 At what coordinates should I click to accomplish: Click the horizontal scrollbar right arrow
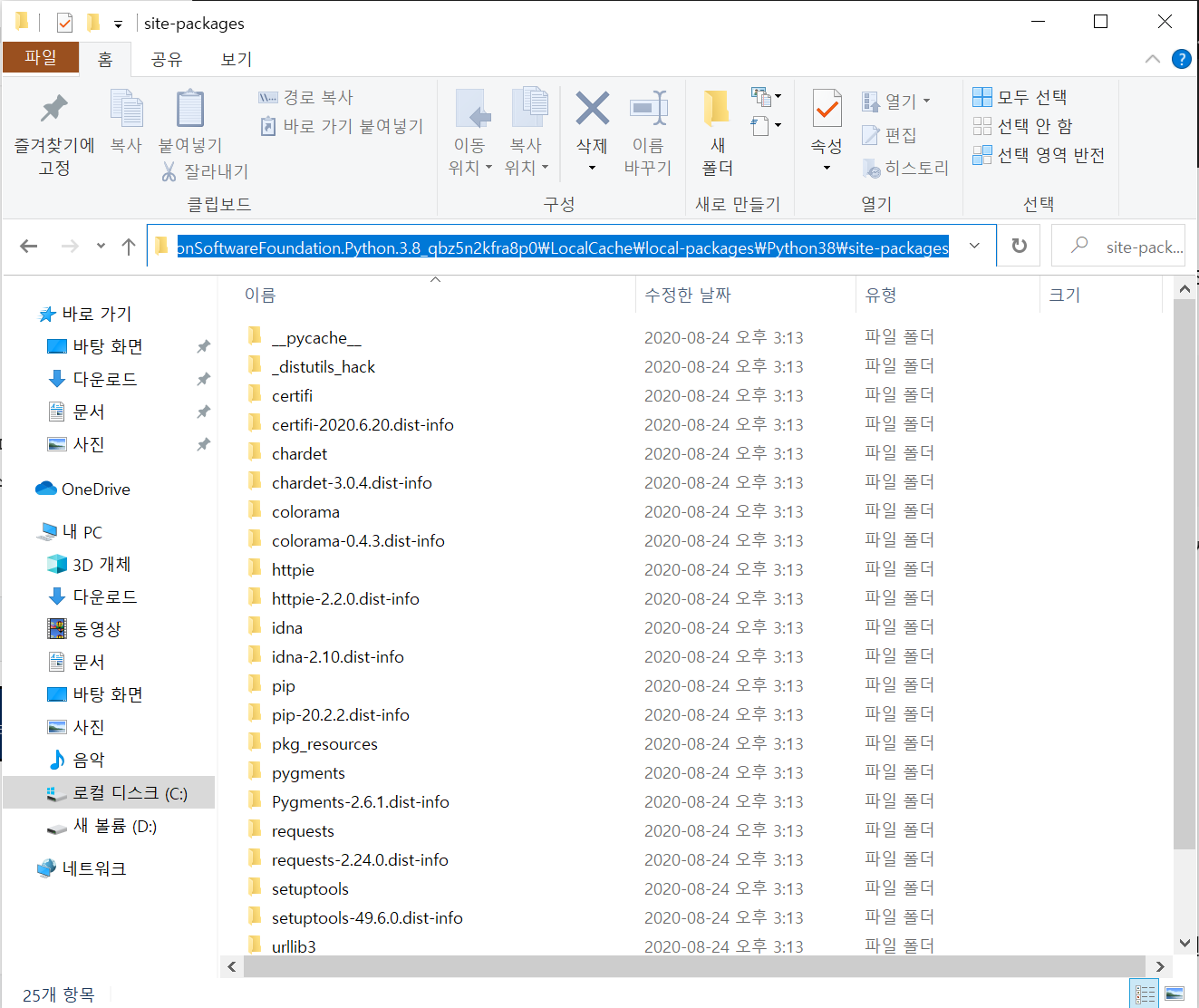click(x=1160, y=966)
